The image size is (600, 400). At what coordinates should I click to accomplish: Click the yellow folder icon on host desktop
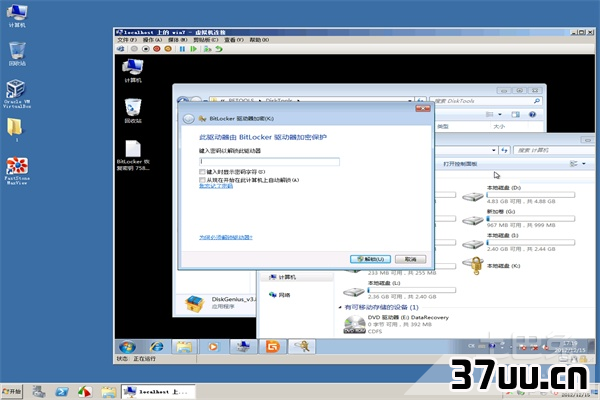pyautogui.click(x=15, y=129)
